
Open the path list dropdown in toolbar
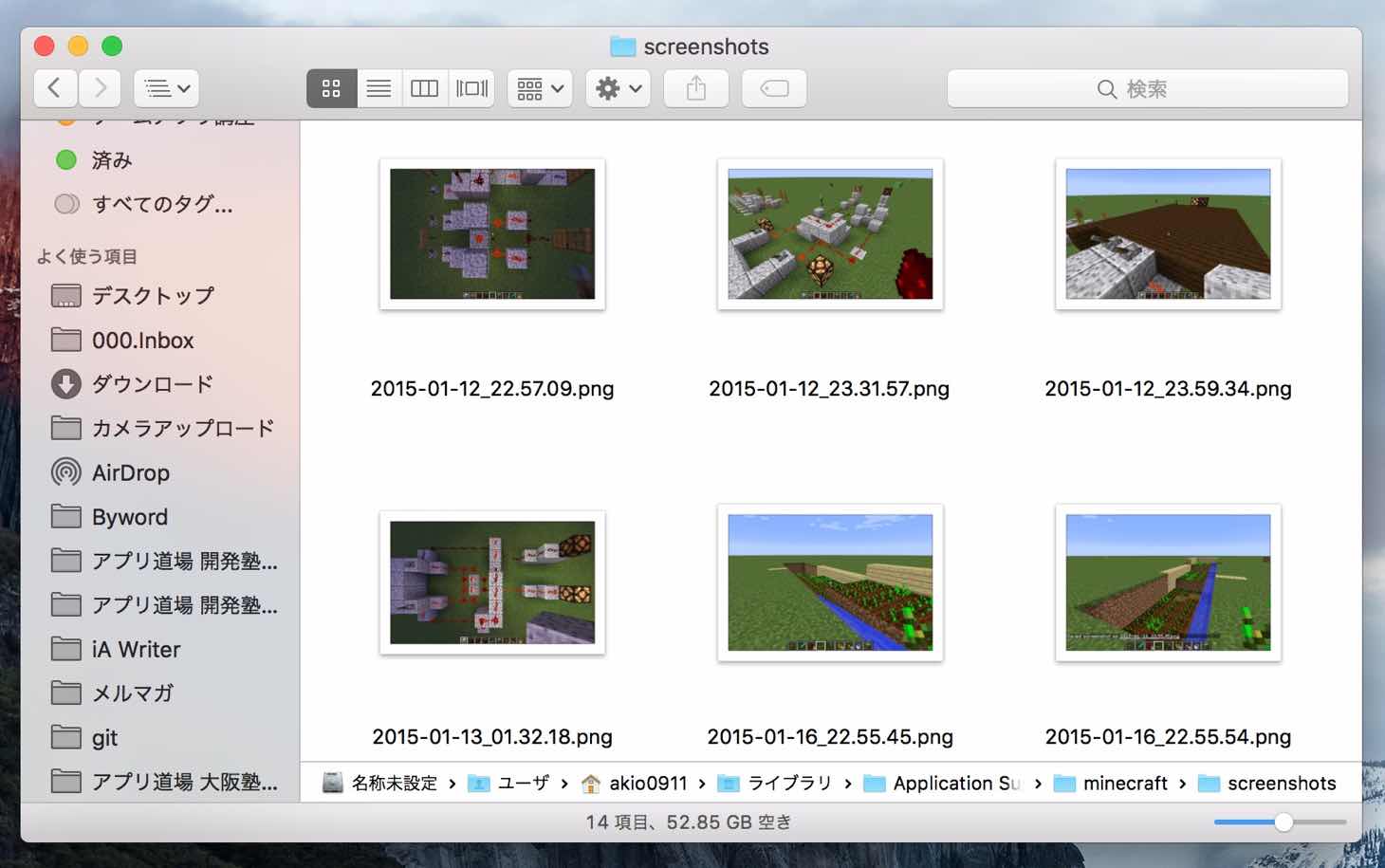click(166, 88)
